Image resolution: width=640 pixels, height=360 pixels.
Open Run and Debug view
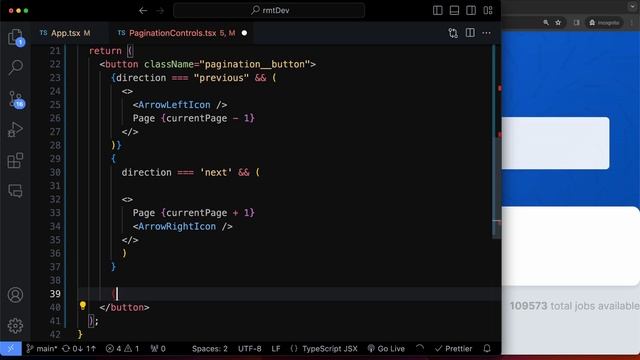16,129
